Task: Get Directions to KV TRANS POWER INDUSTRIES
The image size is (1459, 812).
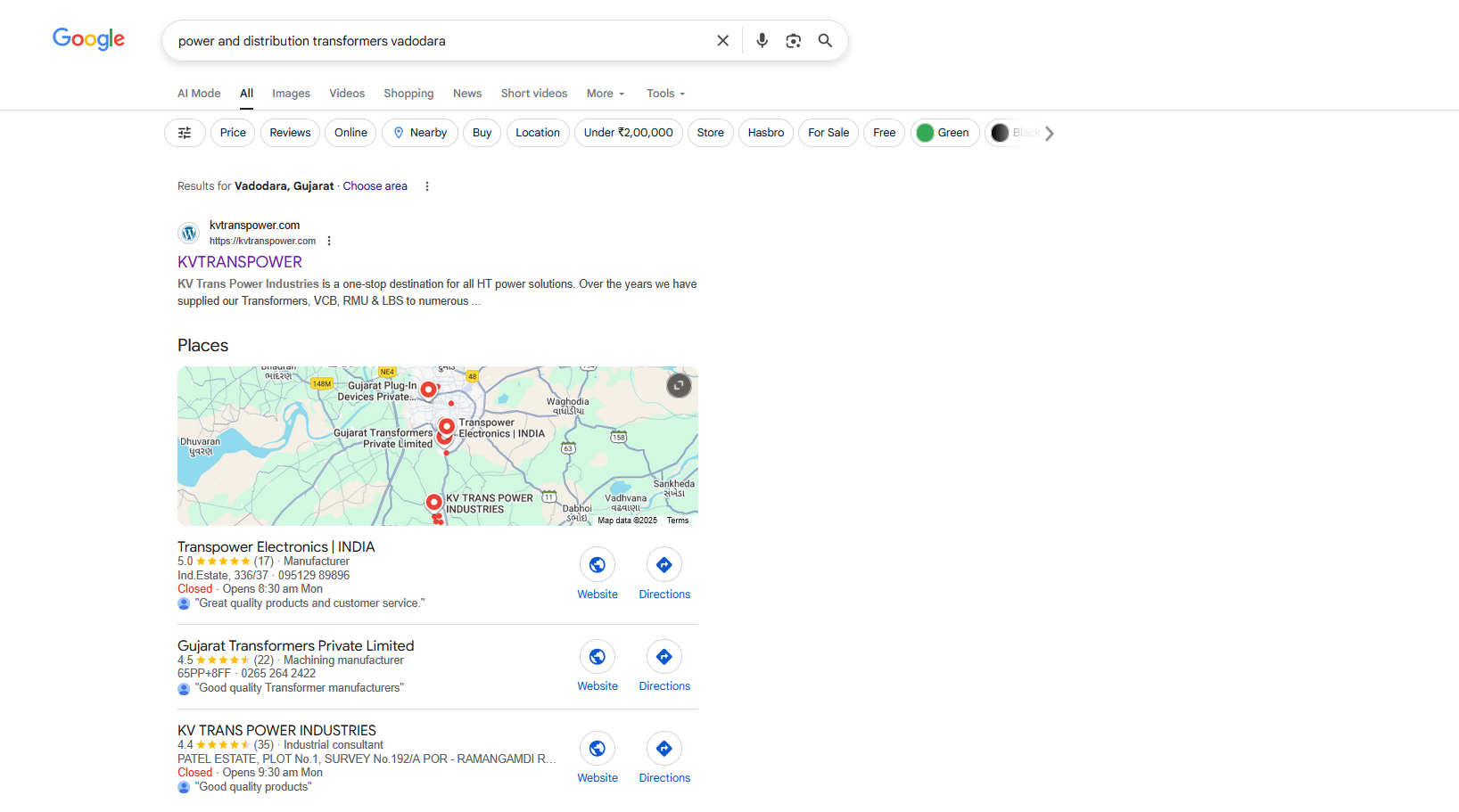Action: 664,758
